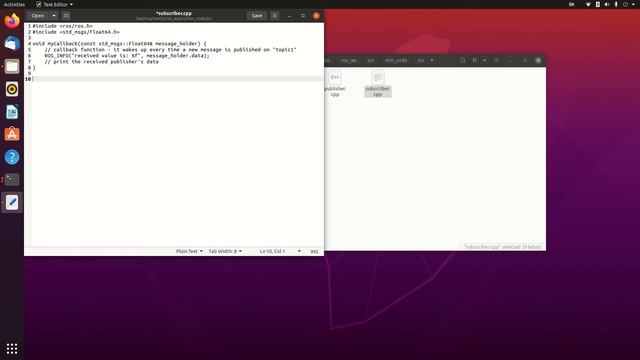The width and height of the screenshot is (640, 360).
Task: Go to first src folder in Files path bar
Action: pyautogui.click(x=371, y=60)
